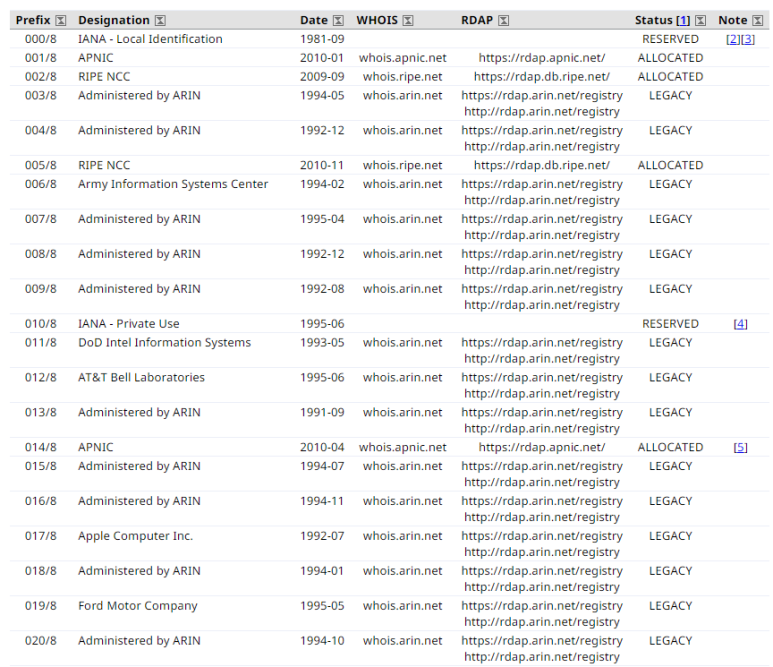Click the sort icon beside Date header
Screen dimensions: 773x667
point(337,21)
